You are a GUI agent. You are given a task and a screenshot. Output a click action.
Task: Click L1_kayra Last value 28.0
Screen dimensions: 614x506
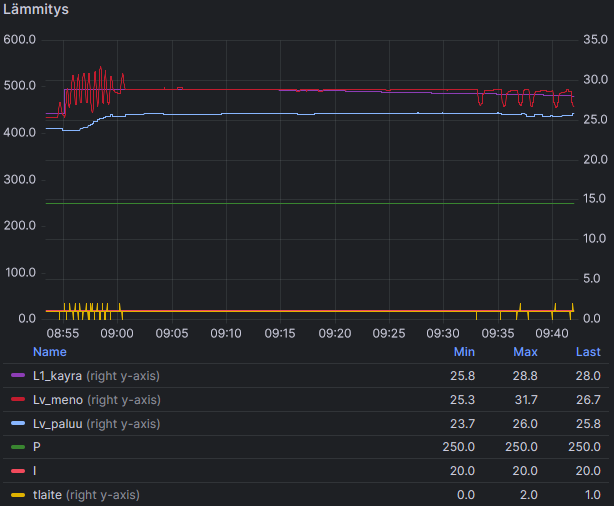[x=588, y=376]
